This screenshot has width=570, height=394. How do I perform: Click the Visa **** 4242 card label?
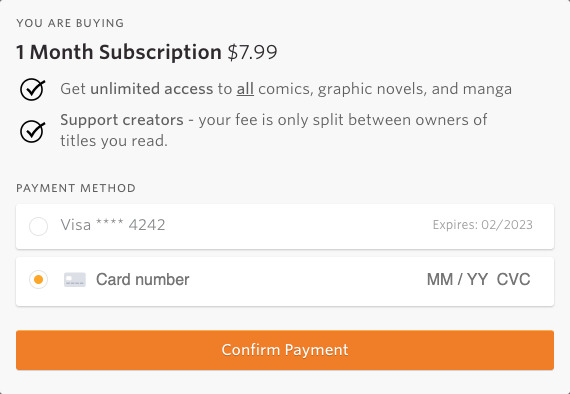tap(113, 225)
